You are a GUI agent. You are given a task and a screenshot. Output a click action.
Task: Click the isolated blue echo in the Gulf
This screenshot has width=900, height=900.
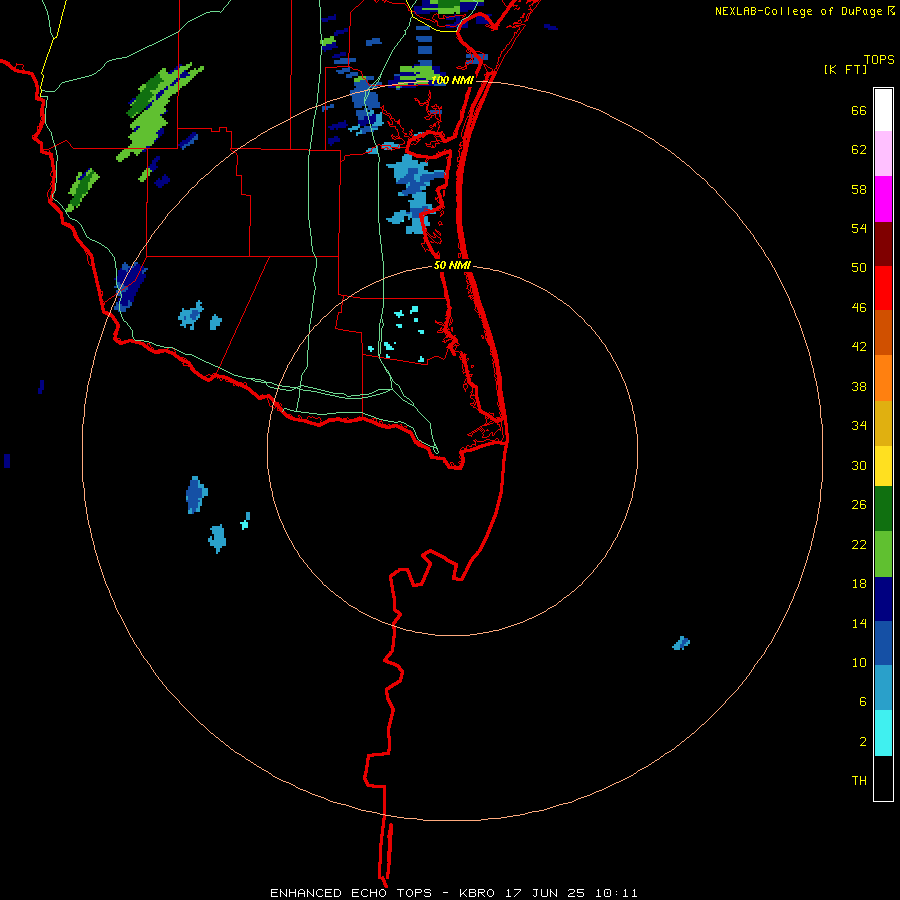[681, 643]
